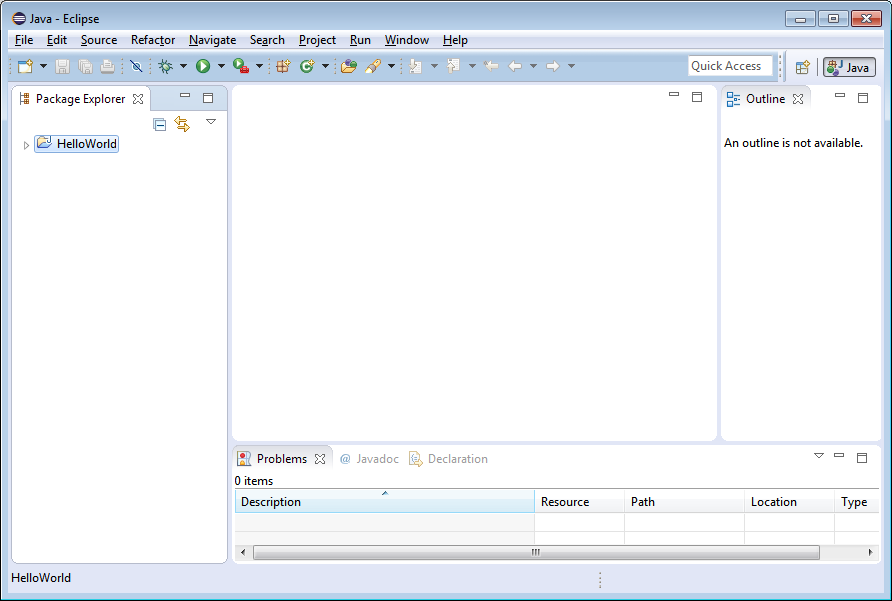The image size is (892, 601).
Task: Click the Print icon in the toolbar
Action: [108, 67]
